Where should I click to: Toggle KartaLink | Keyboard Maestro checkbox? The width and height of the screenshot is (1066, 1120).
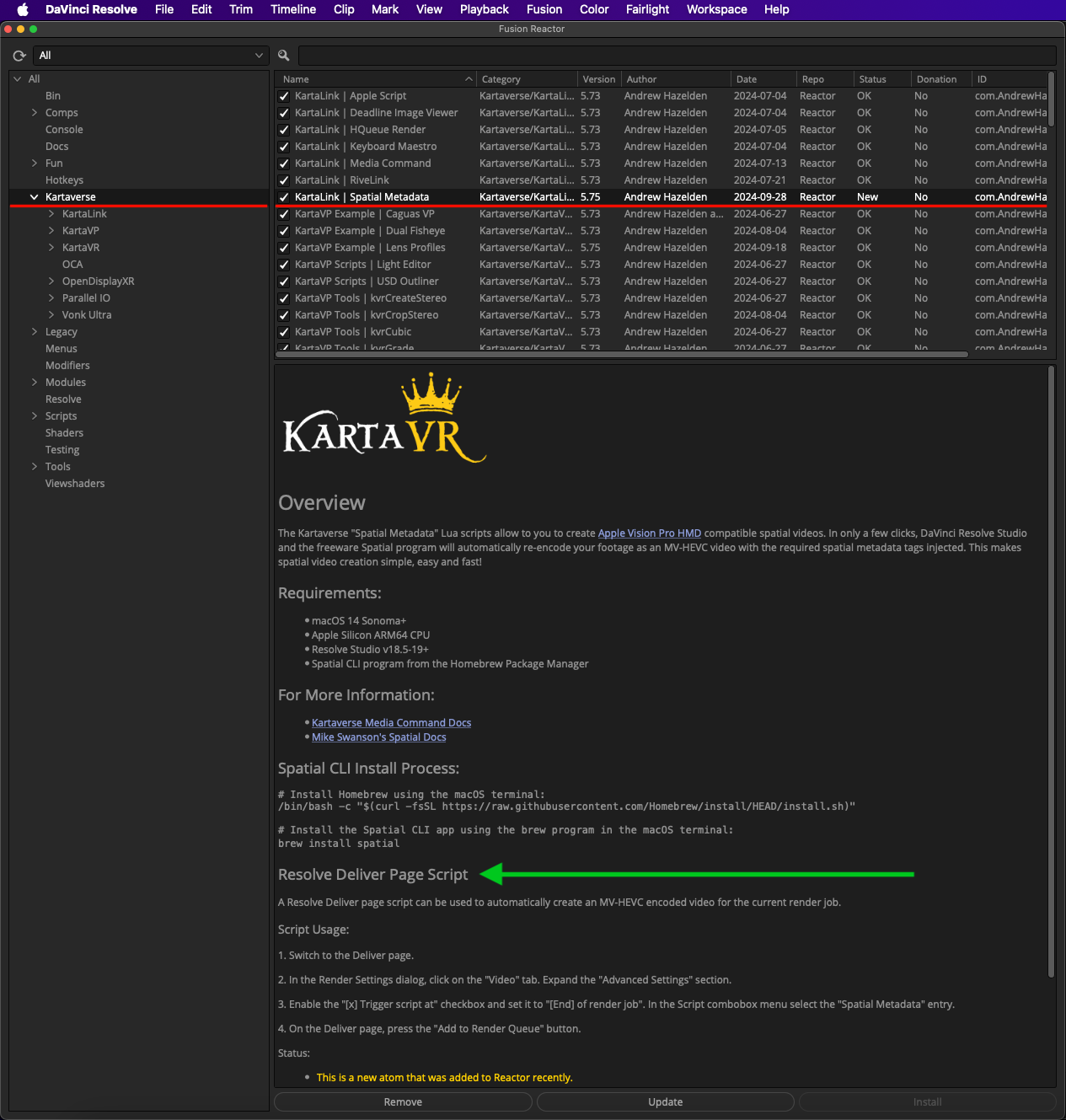pyautogui.click(x=284, y=147)
